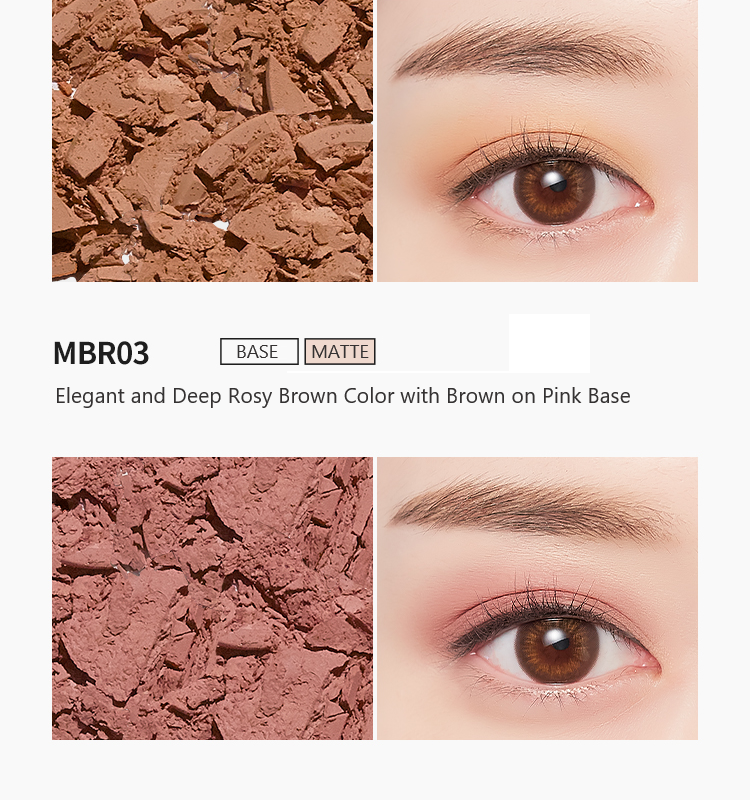Image resolution: width=750 pixels, height=800 pixels.
Task: Open the rosy pink crushed powder swatch image
Action: (212, 598)
